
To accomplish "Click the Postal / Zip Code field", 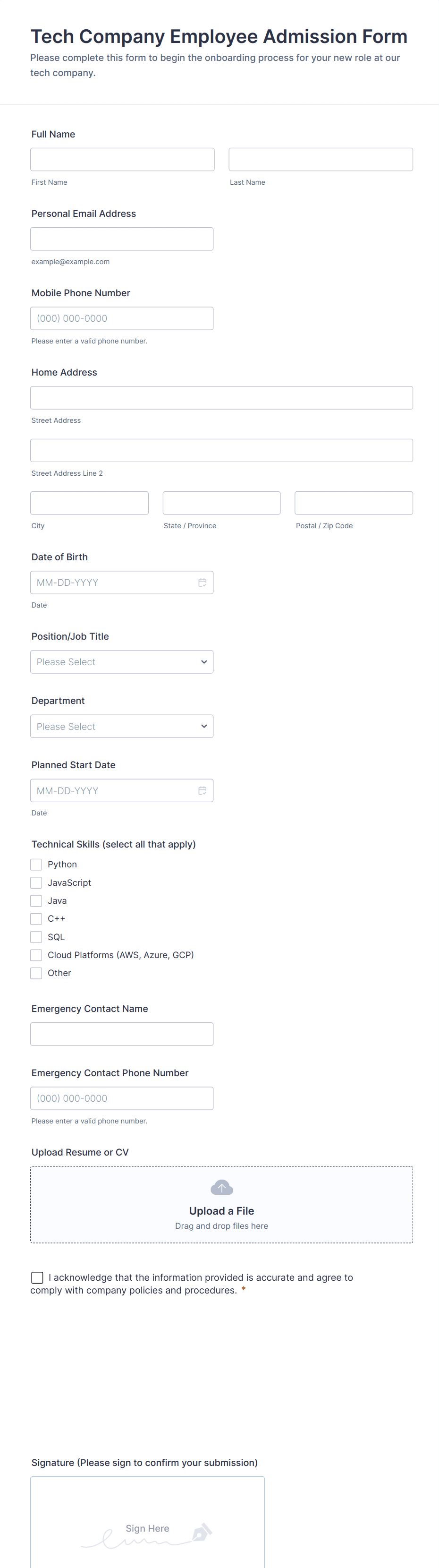I will pyautogui.click(x=353, y=504).
